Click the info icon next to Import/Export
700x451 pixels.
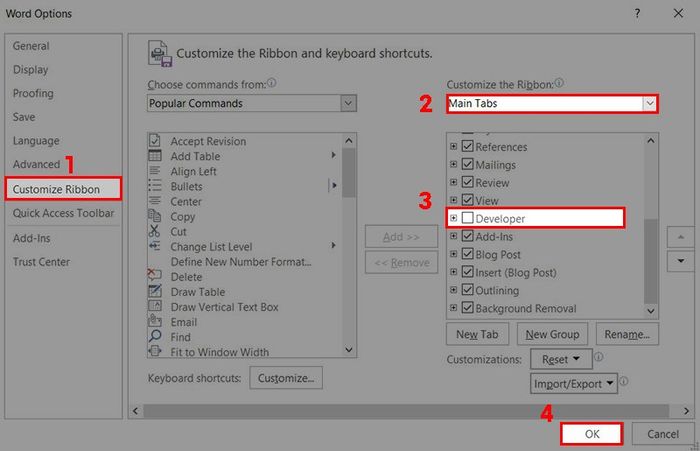click(x=624, y=381)
